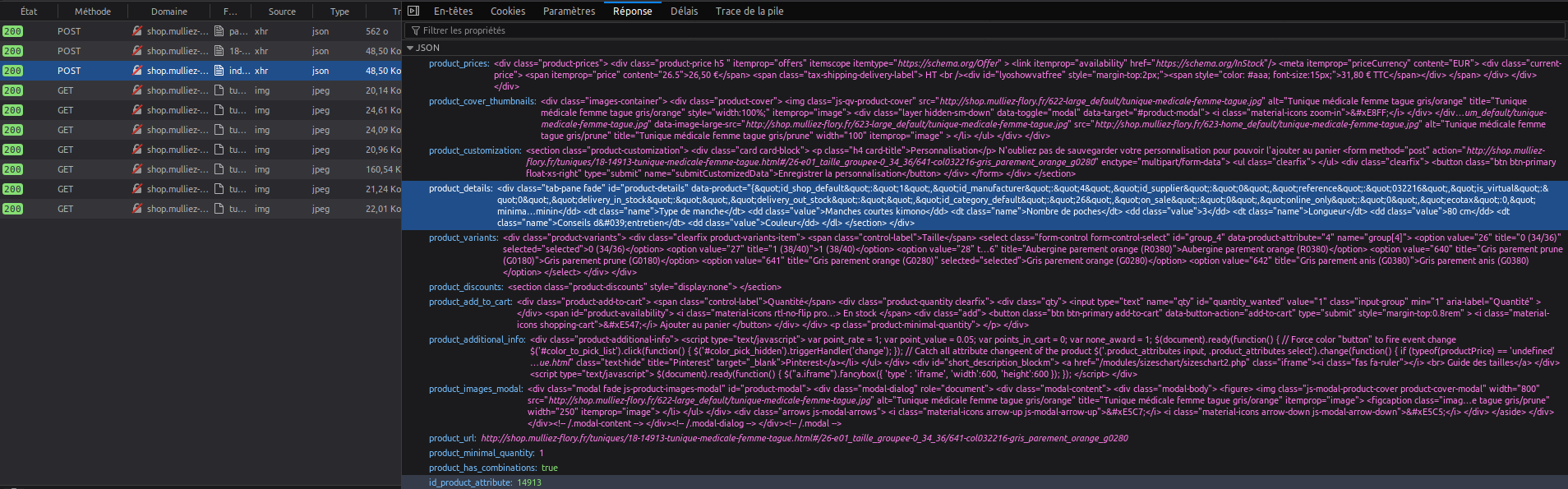Click the file icon in the 21,24 Ko row
1568x489 pixels.
pyautogui.click(x=219, y=189)
